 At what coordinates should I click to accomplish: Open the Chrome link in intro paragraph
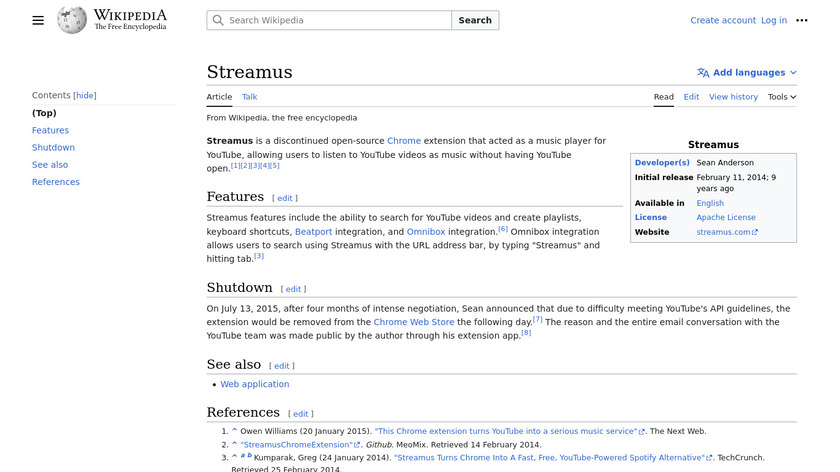[404, 141]
